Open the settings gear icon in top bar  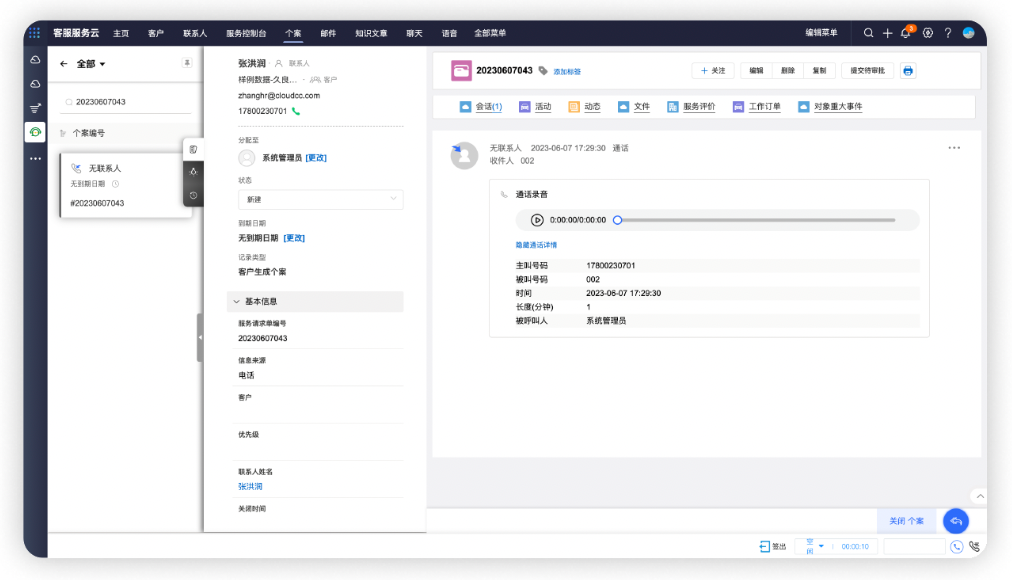pyautogui.click(x=928, y=33)
